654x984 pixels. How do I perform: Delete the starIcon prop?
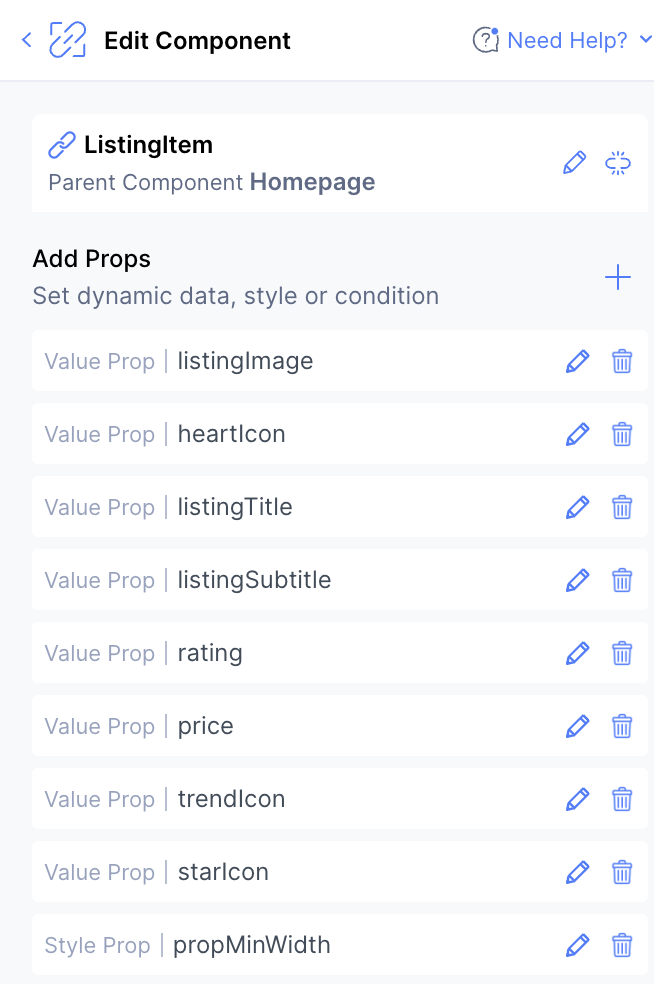622,872
